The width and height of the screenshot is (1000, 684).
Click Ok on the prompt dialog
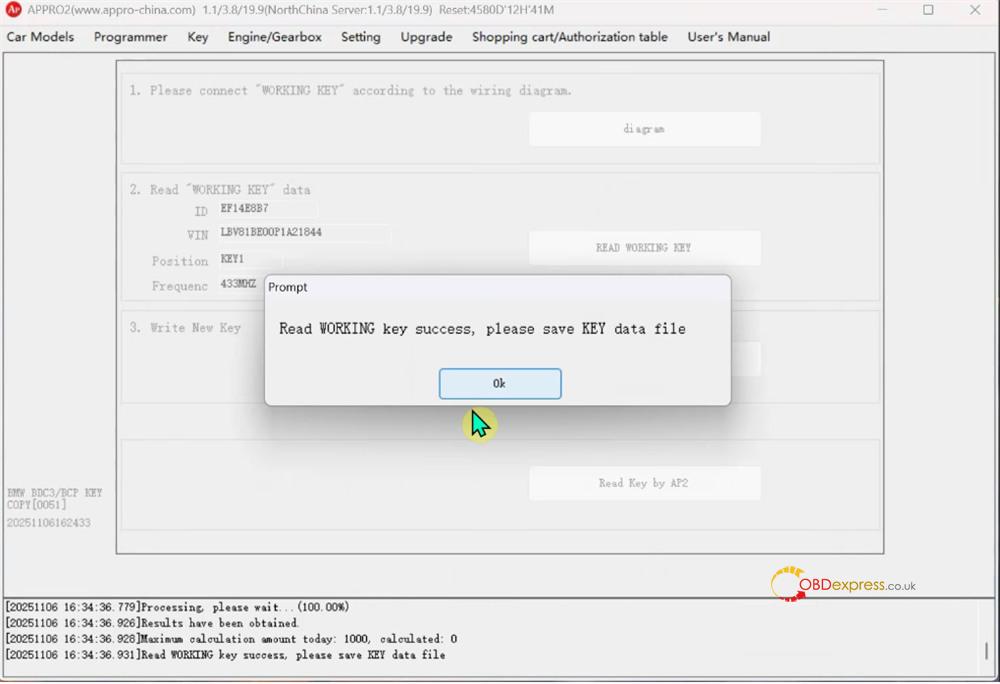(x=499, y=383)
